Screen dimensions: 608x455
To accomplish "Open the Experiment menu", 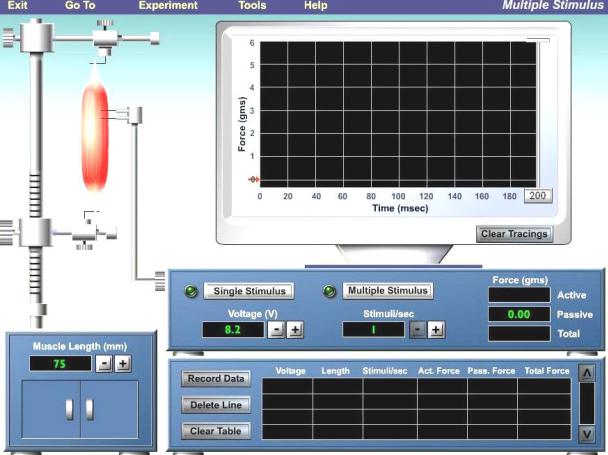I will pyautogui.click(x=168, y=5).
